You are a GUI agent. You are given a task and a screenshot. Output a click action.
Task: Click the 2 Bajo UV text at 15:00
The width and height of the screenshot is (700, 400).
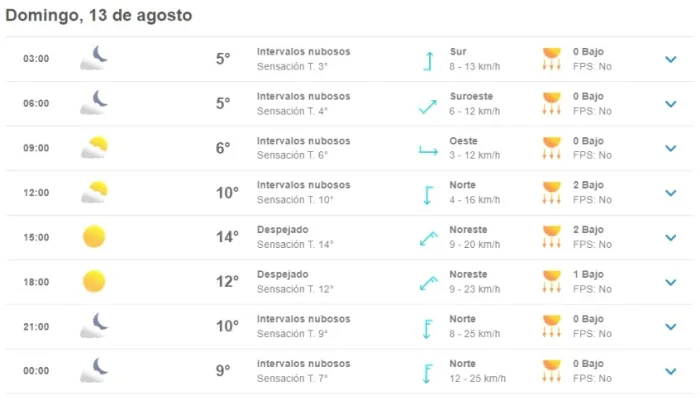[x=588, y=229]
